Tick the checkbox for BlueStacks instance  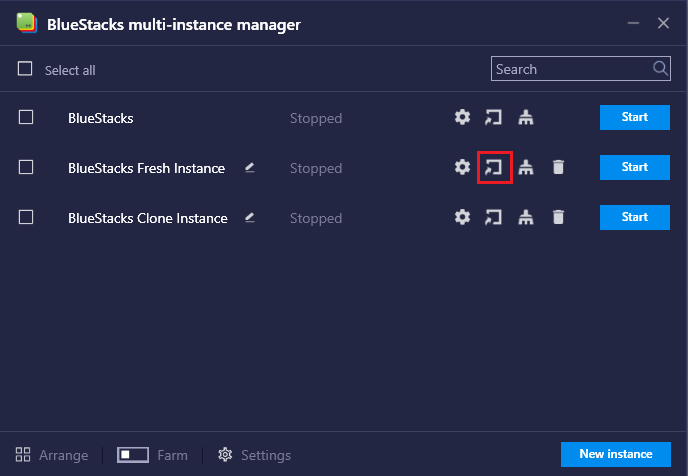[x=26, y=117]
